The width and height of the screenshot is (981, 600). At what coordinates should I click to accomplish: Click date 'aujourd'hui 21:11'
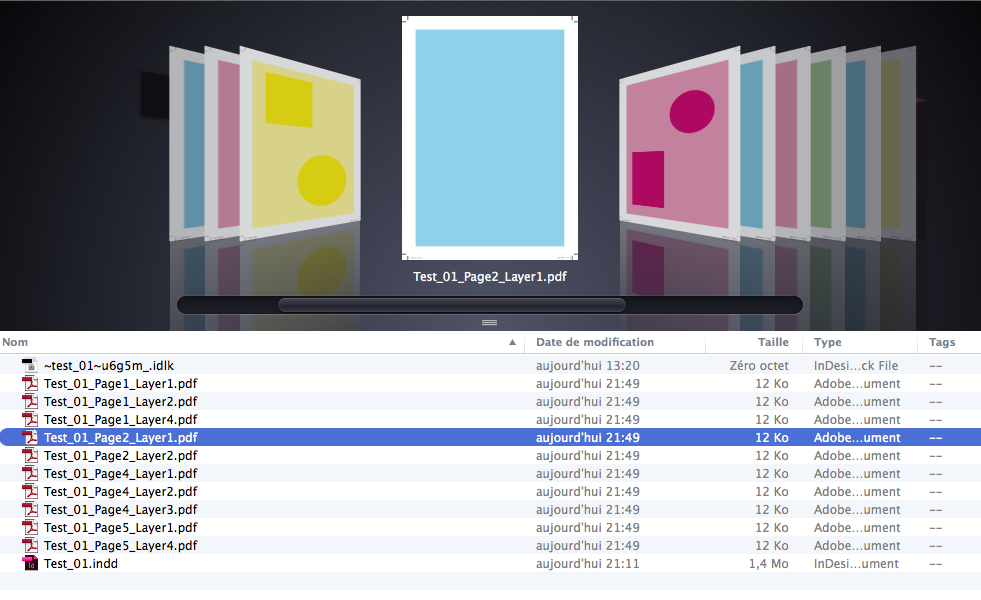pyautogui.click(x=587, y=564)
